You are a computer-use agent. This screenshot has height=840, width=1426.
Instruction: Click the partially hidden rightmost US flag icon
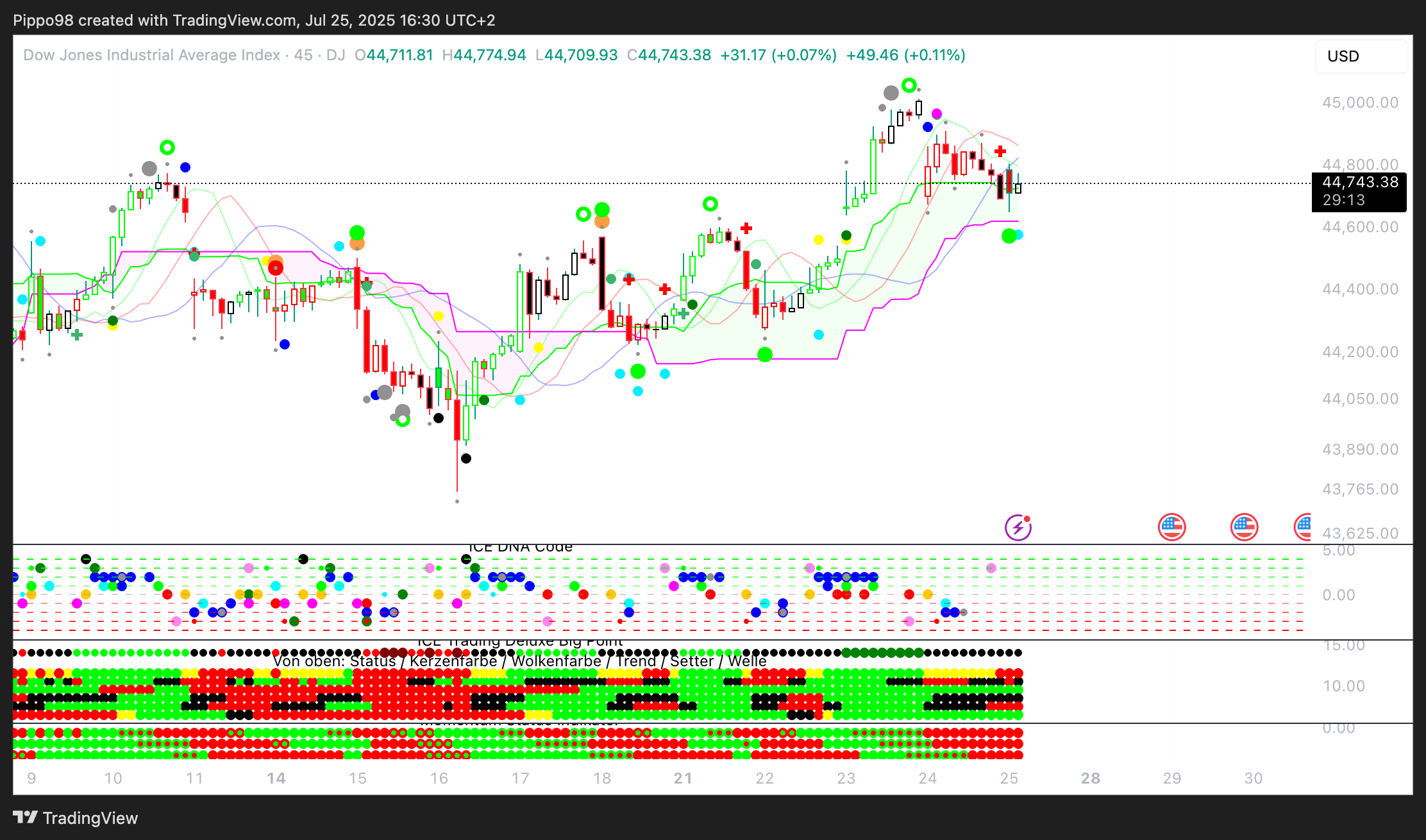[x=1303, y=527]
